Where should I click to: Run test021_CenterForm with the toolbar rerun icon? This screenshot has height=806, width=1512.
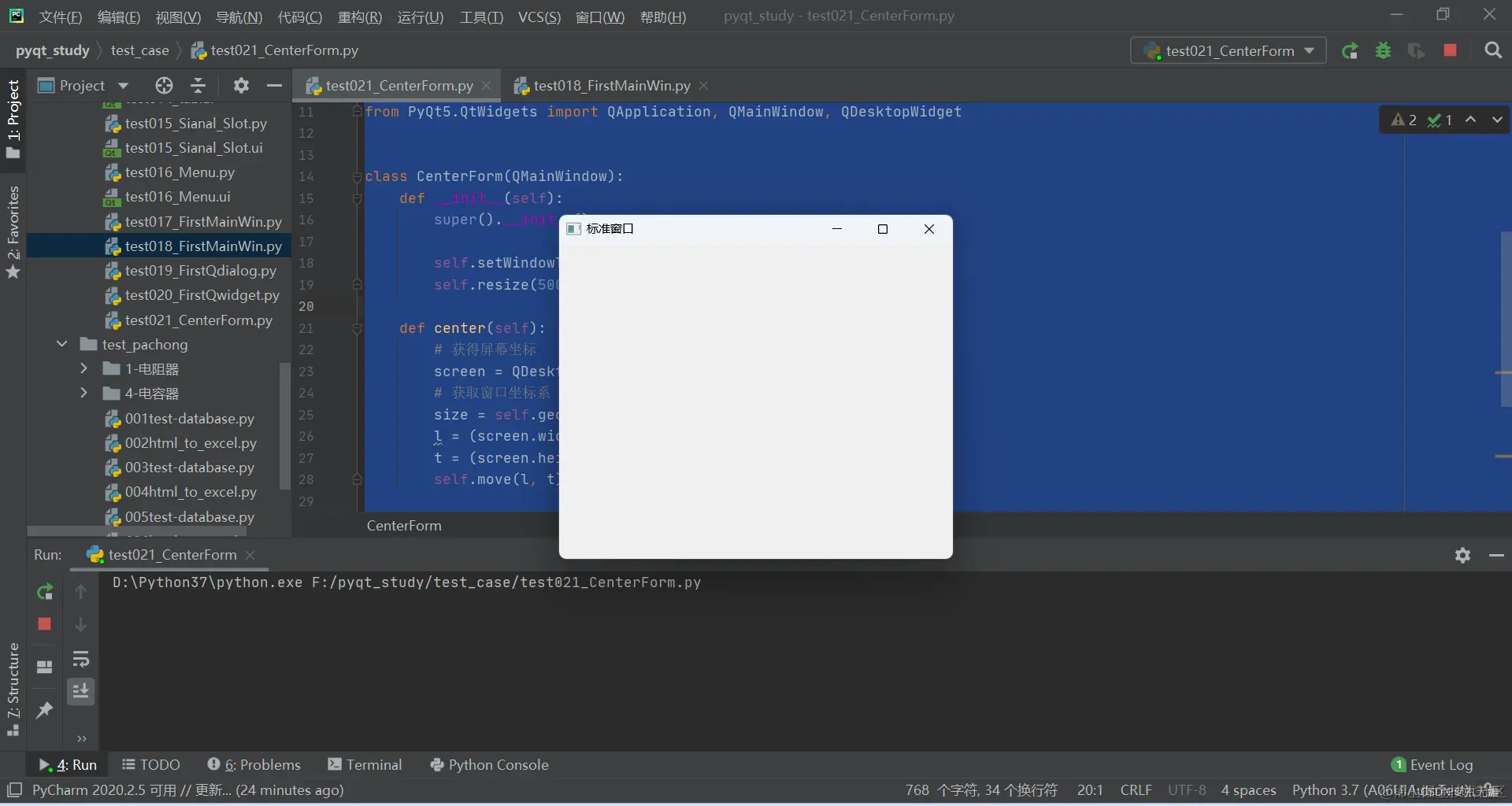pos(1350,51)
